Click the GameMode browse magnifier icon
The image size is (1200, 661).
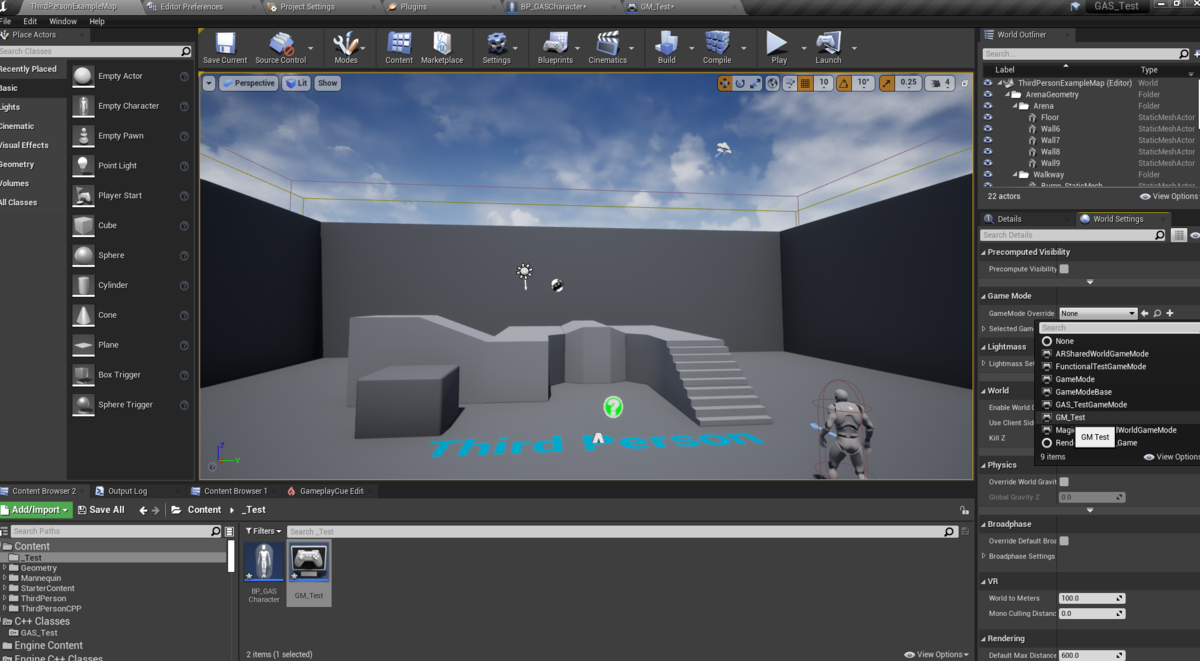(1157, 314)
